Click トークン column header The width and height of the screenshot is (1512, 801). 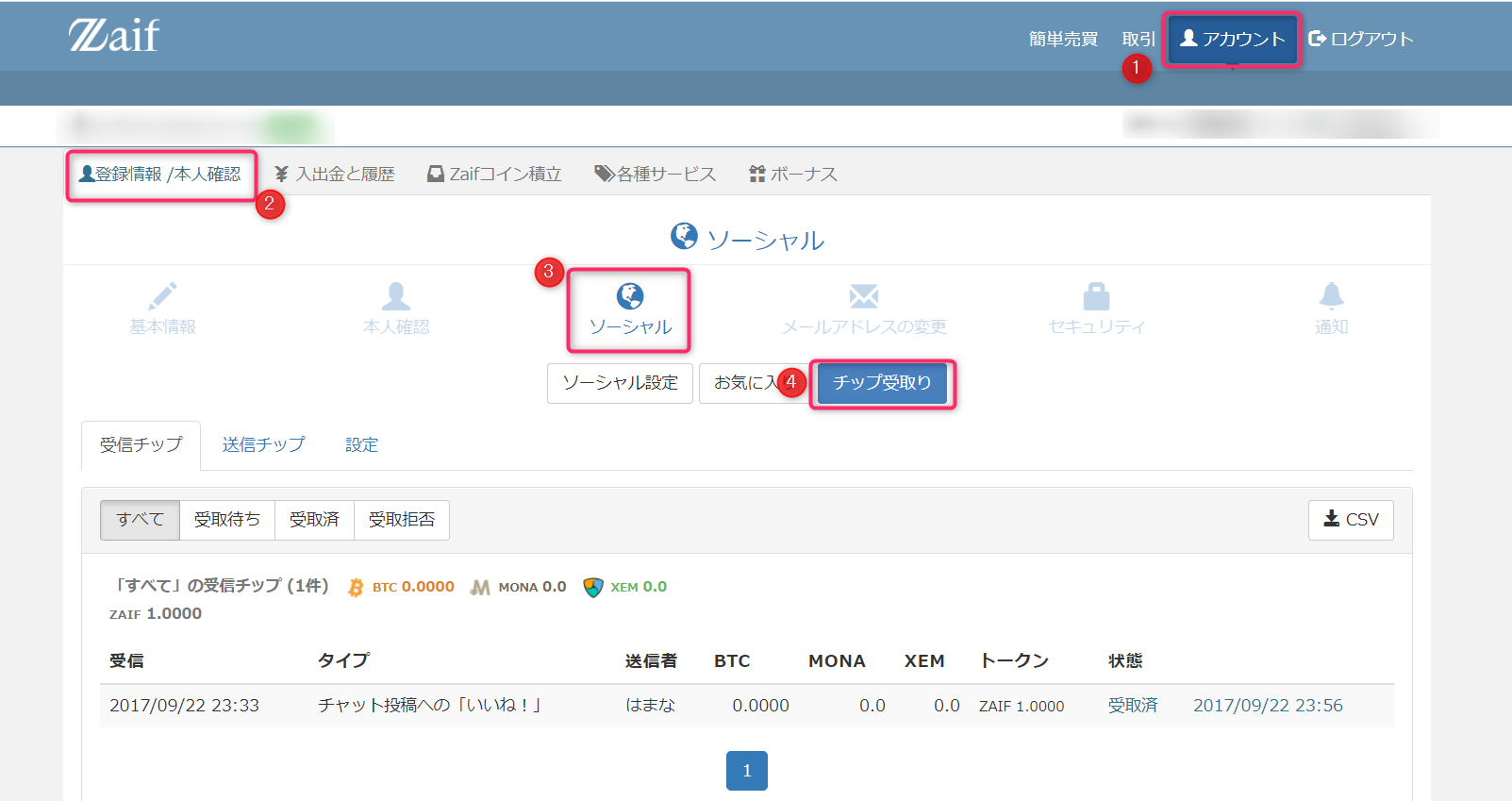(x=1014, y=660)
